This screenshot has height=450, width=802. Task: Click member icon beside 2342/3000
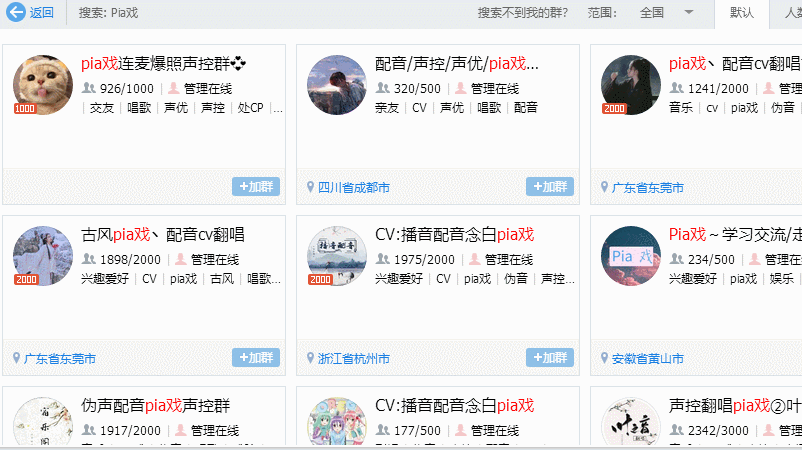tap(677, 430)
